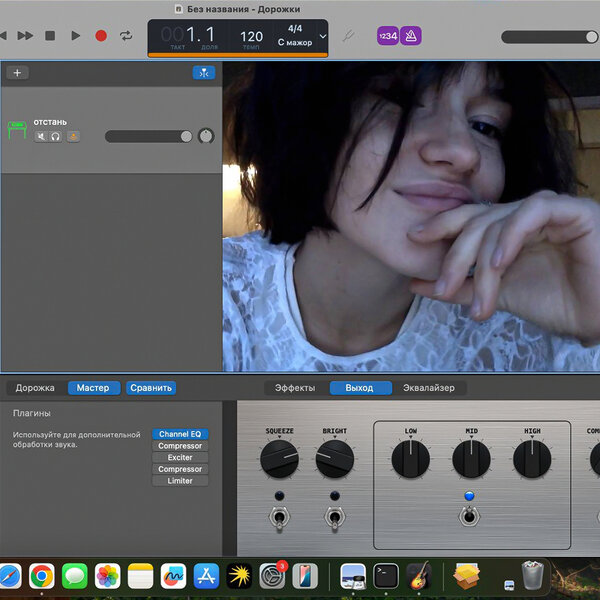Enable the 1234 count-in button

click(x=386, y=36)
